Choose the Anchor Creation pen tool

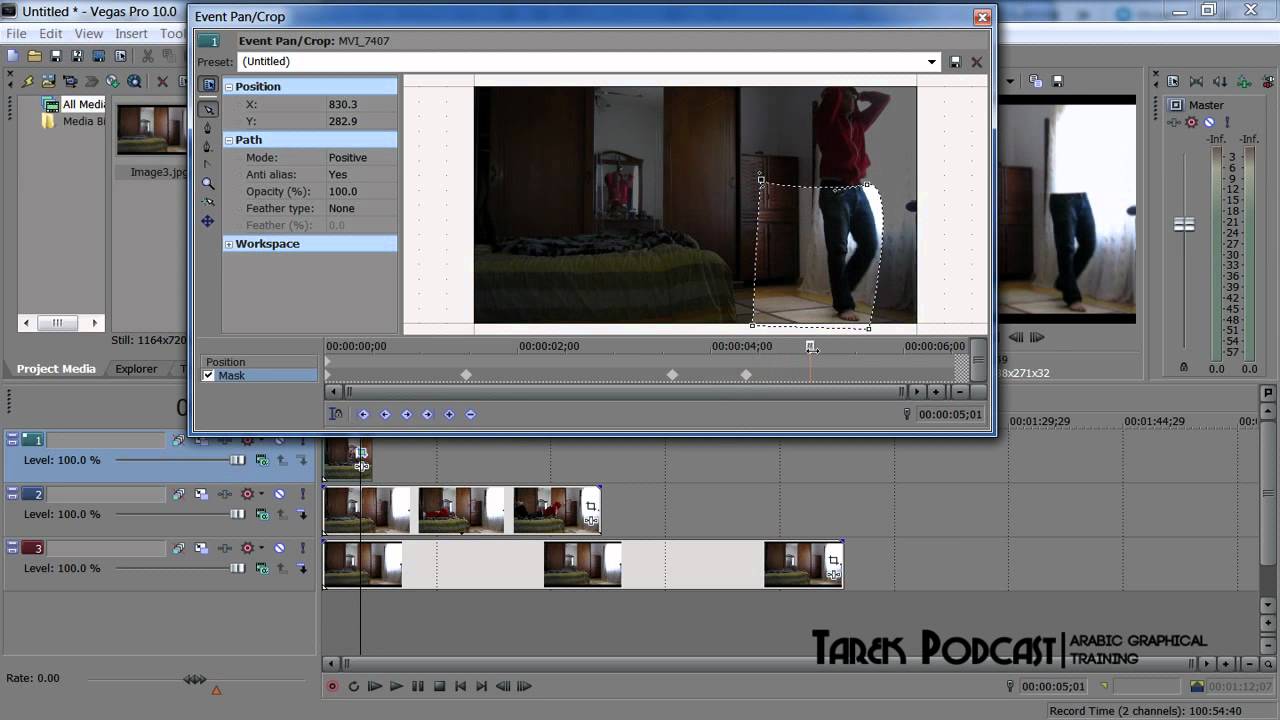point(208,128)
